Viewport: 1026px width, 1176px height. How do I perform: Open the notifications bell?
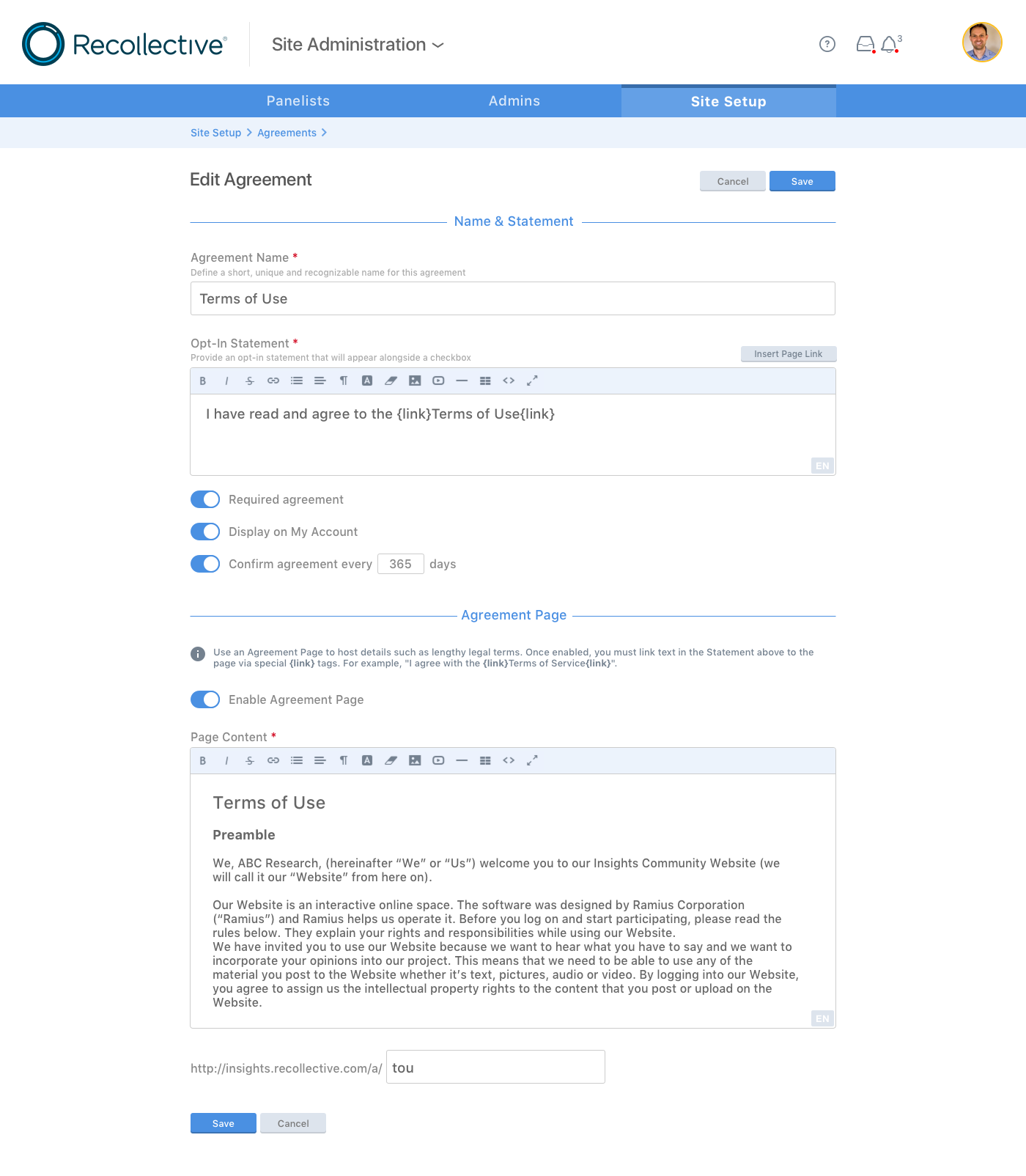pyautogui.click(x=890, y=45)
